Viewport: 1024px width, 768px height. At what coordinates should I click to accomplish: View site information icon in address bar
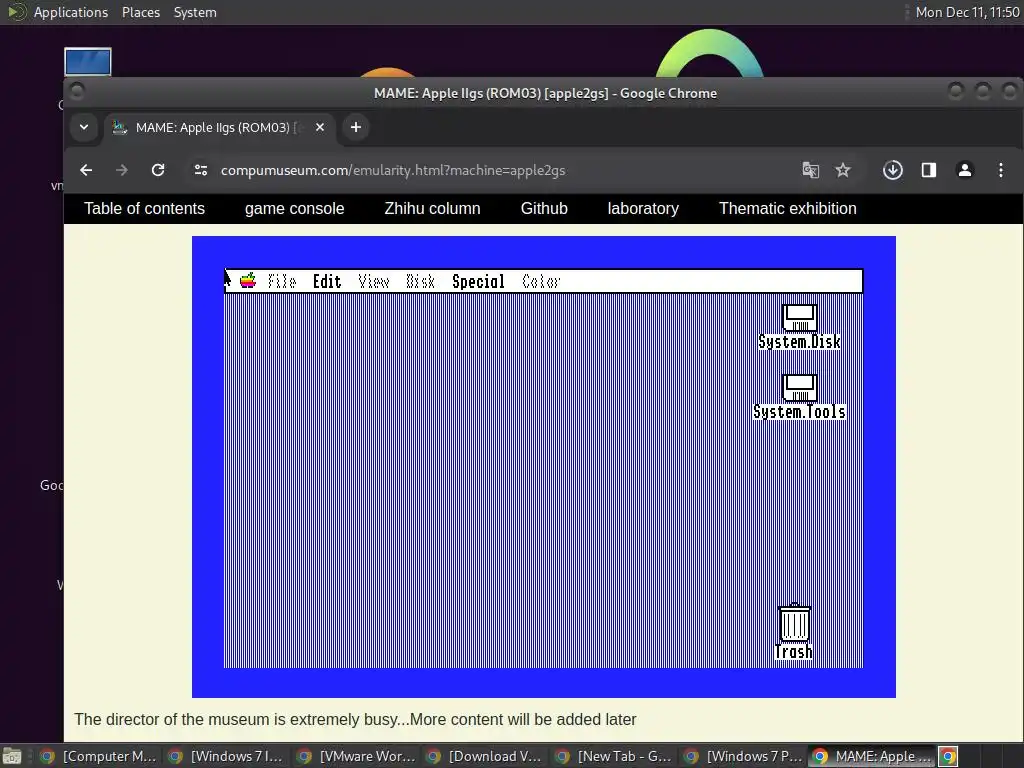pos(200,170)
